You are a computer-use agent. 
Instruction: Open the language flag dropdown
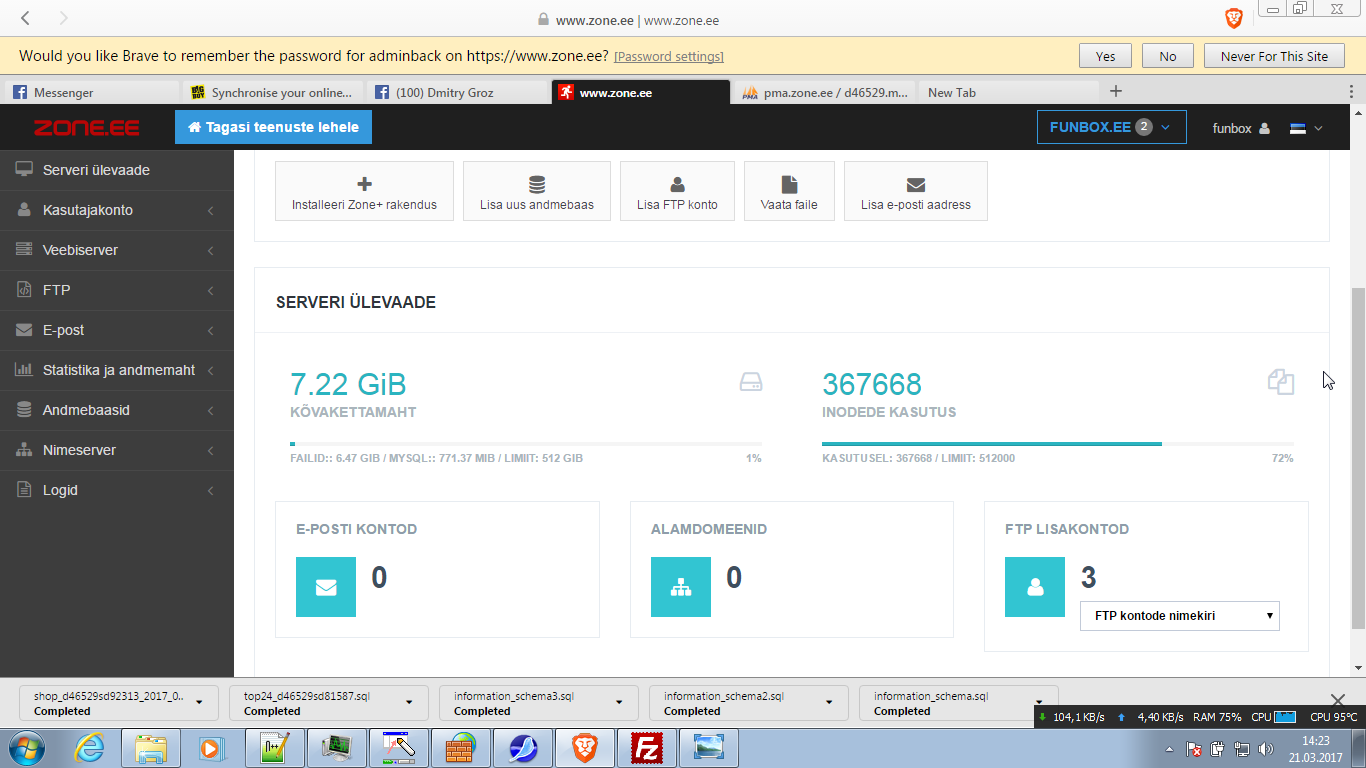point(1306,128)
